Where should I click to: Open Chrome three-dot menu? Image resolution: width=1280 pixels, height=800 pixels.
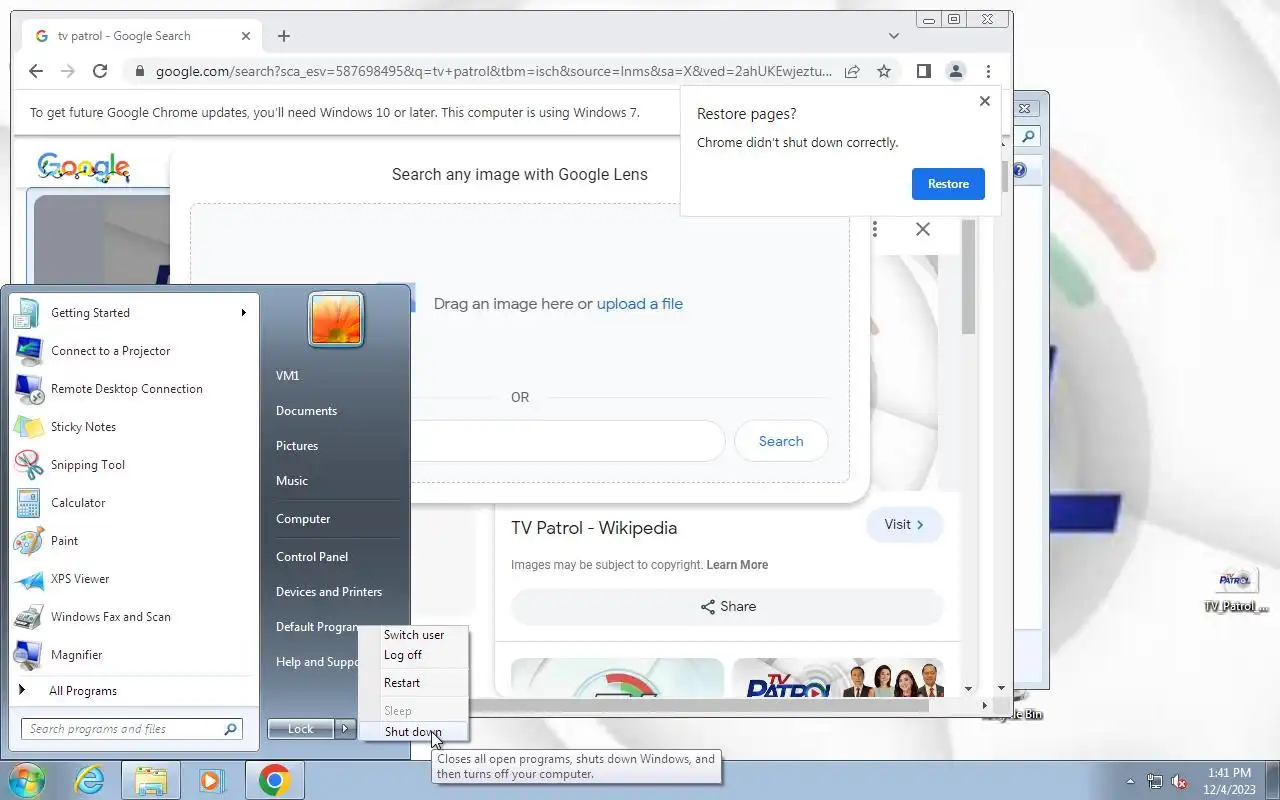tap(988, 71)
